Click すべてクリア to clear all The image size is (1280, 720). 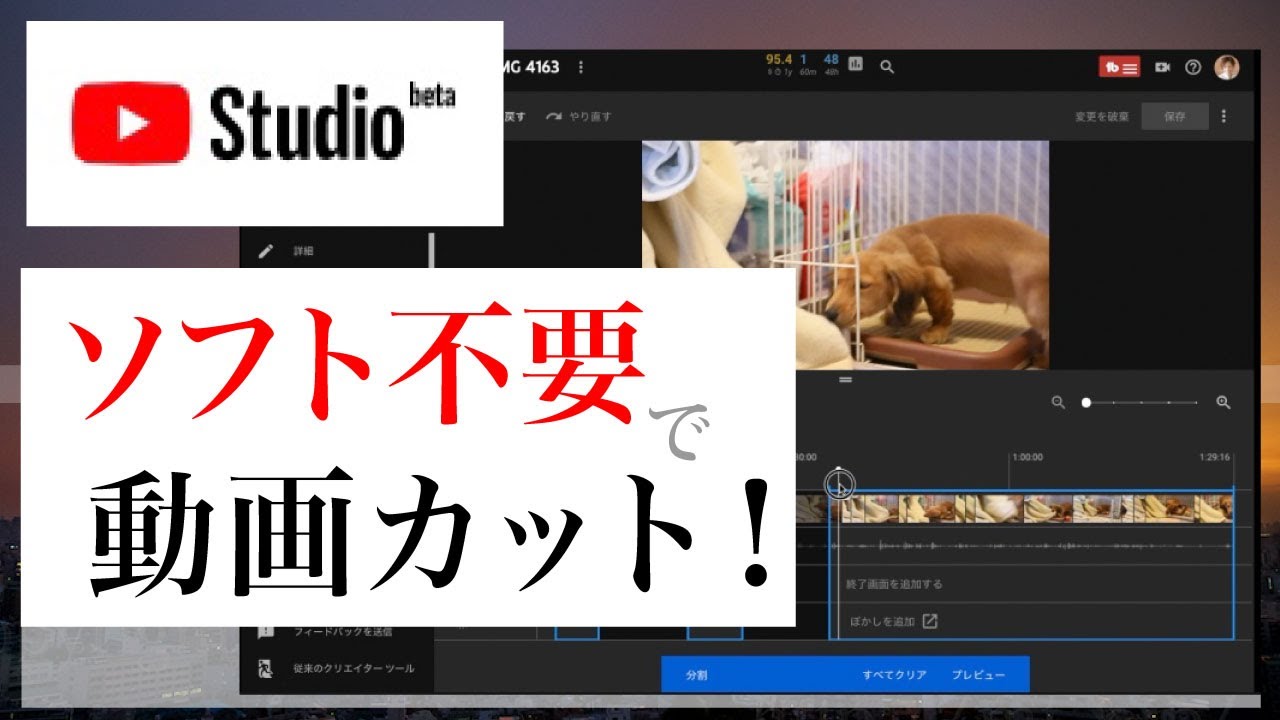895,675
